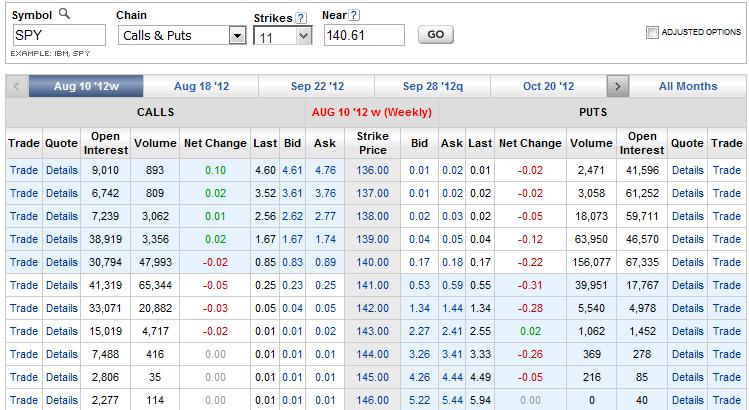Open the Sep 28 '12q tab
Screen dimensions: 749x410
[x=435, y=86]
